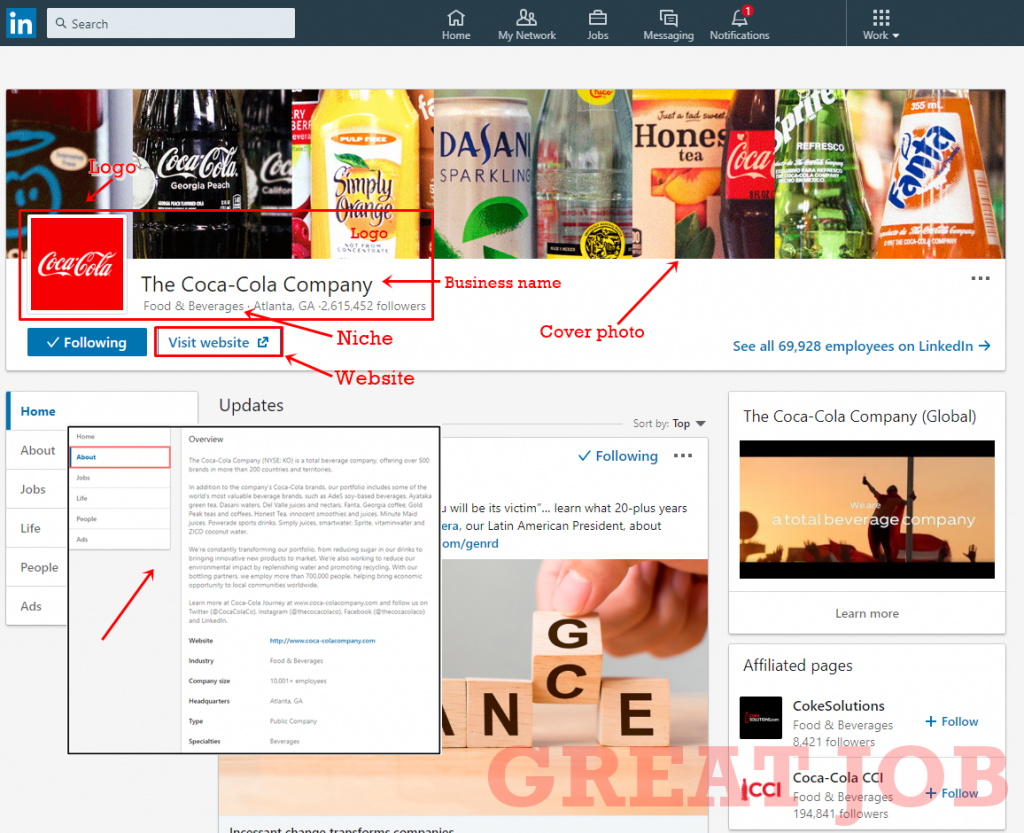The height and width of the screenshot is (833, 1024).
Task: Open company header more options ellipsis
Action: (980, 279)
